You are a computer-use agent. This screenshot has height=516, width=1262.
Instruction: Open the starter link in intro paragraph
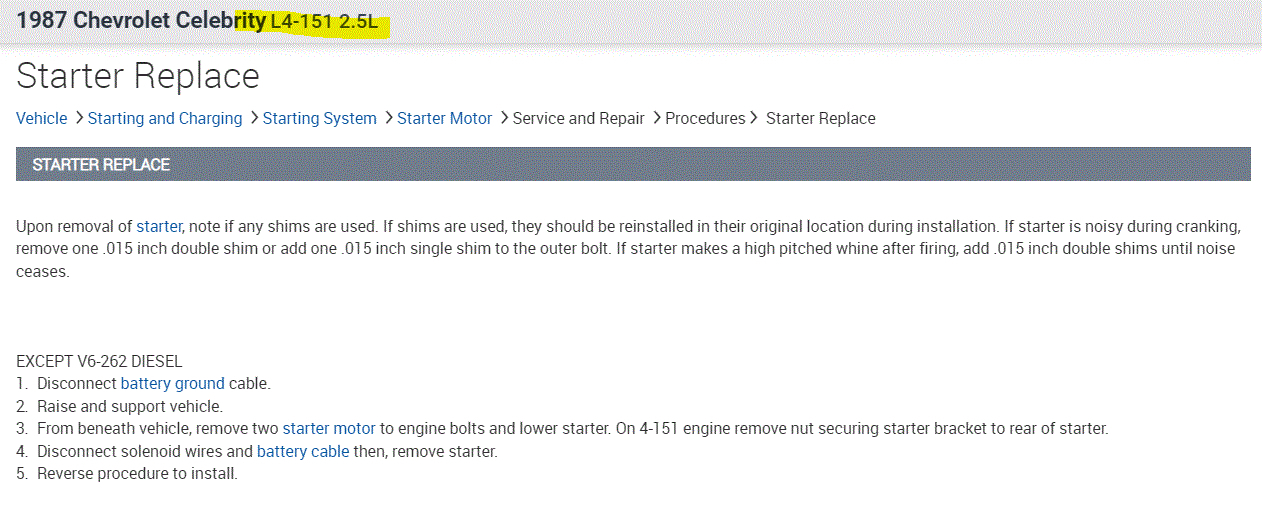click(x=159, y=226)
